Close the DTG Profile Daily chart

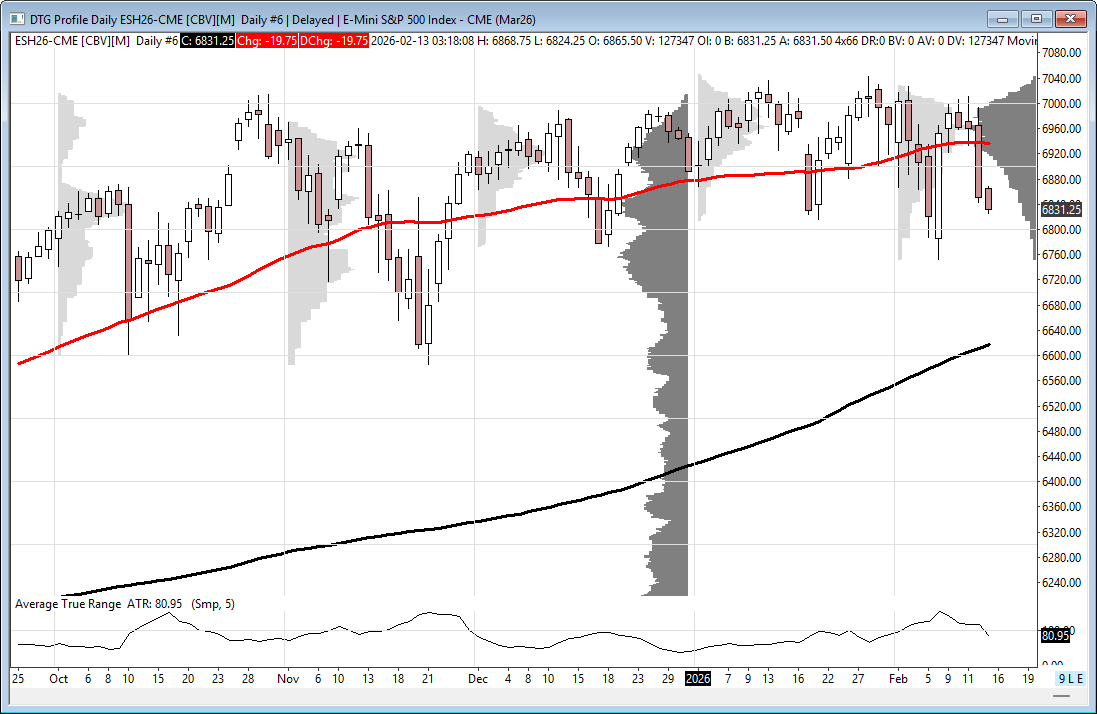tap(1070, 18)
